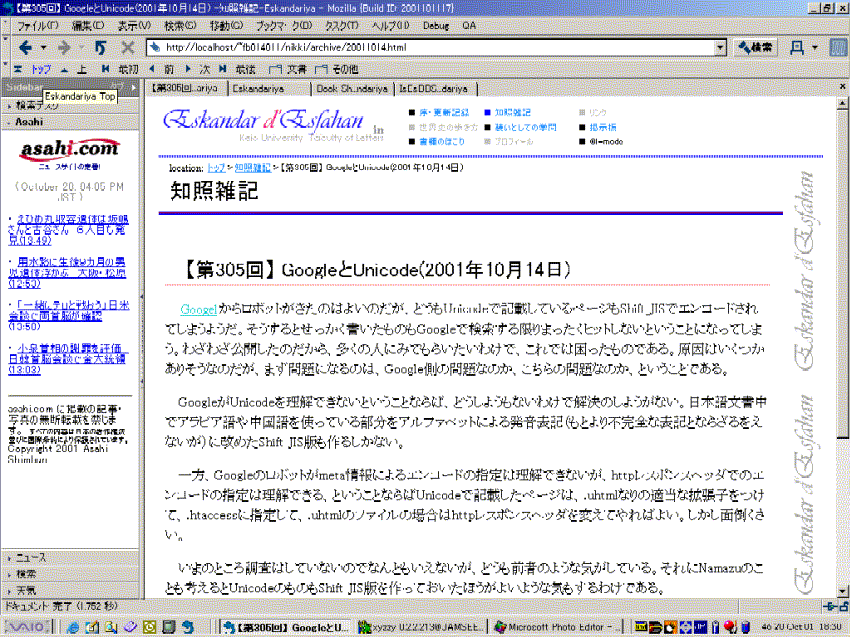Go to 次 (next) in site navigation
The image size is (850, 637).
(x=197, y=69)
